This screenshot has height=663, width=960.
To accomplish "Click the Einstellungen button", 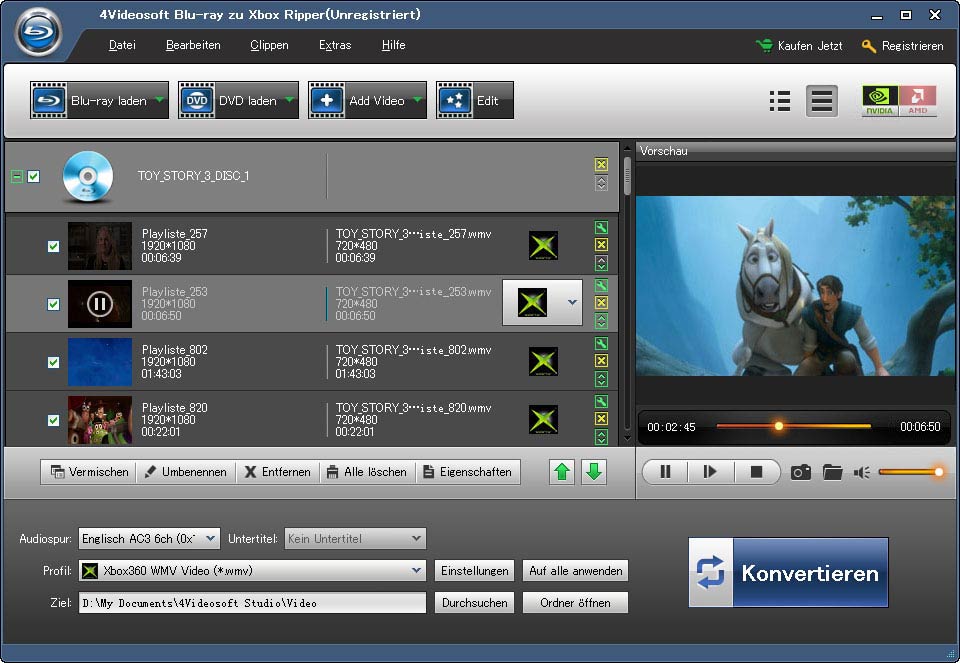I will coord(474,571).
